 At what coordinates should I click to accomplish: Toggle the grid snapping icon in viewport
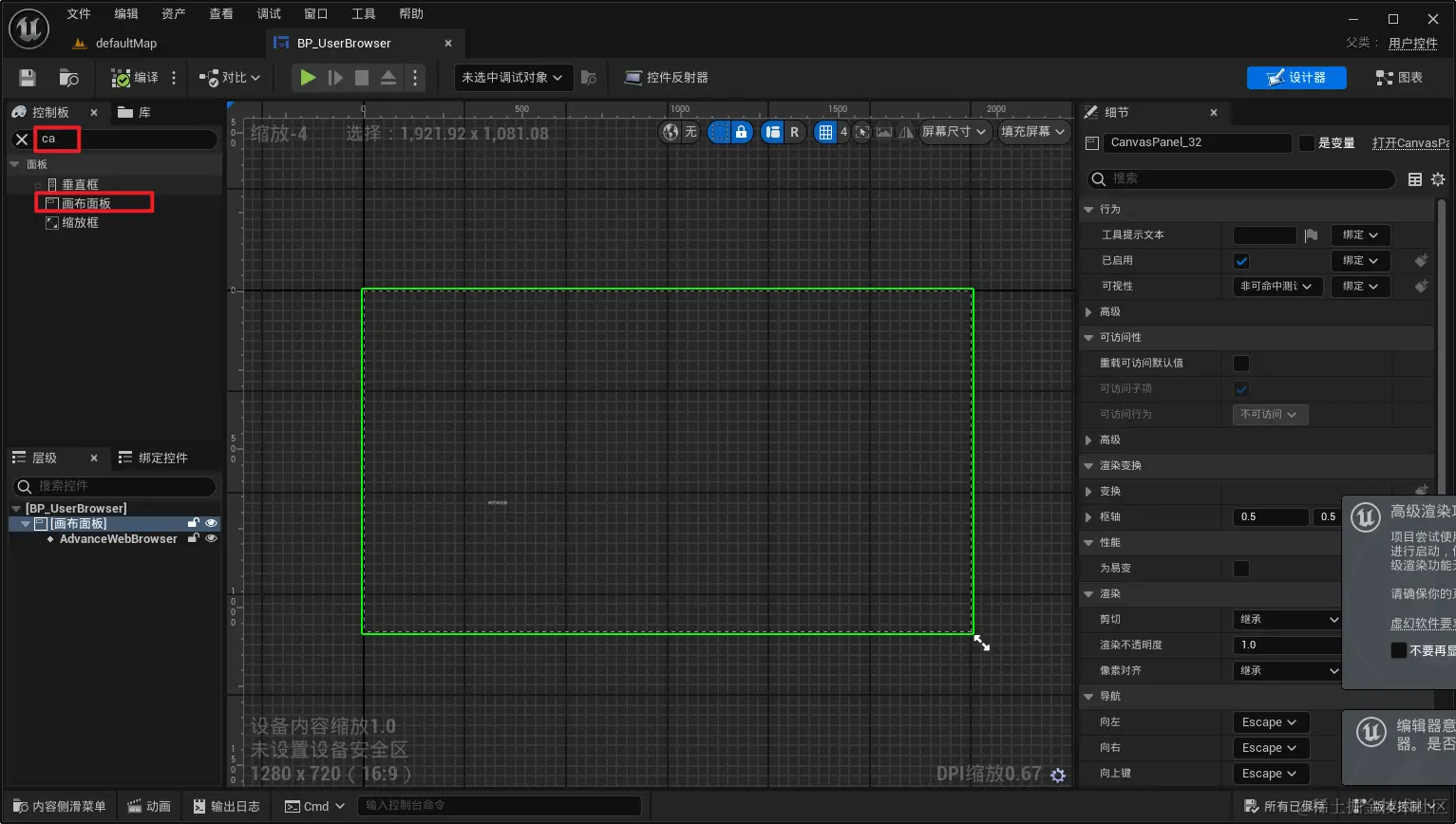pyautogui.click(x=827, y=132)
